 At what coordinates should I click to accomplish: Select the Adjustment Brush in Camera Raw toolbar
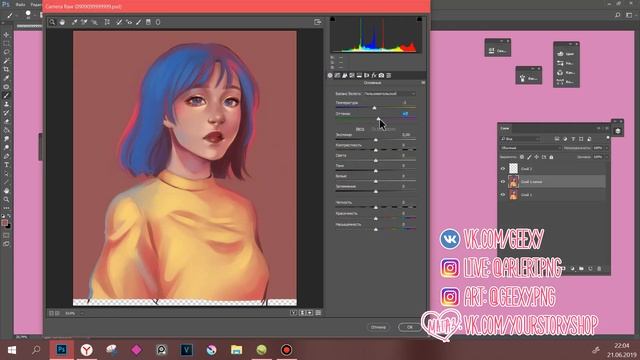(x=138, y=22)
